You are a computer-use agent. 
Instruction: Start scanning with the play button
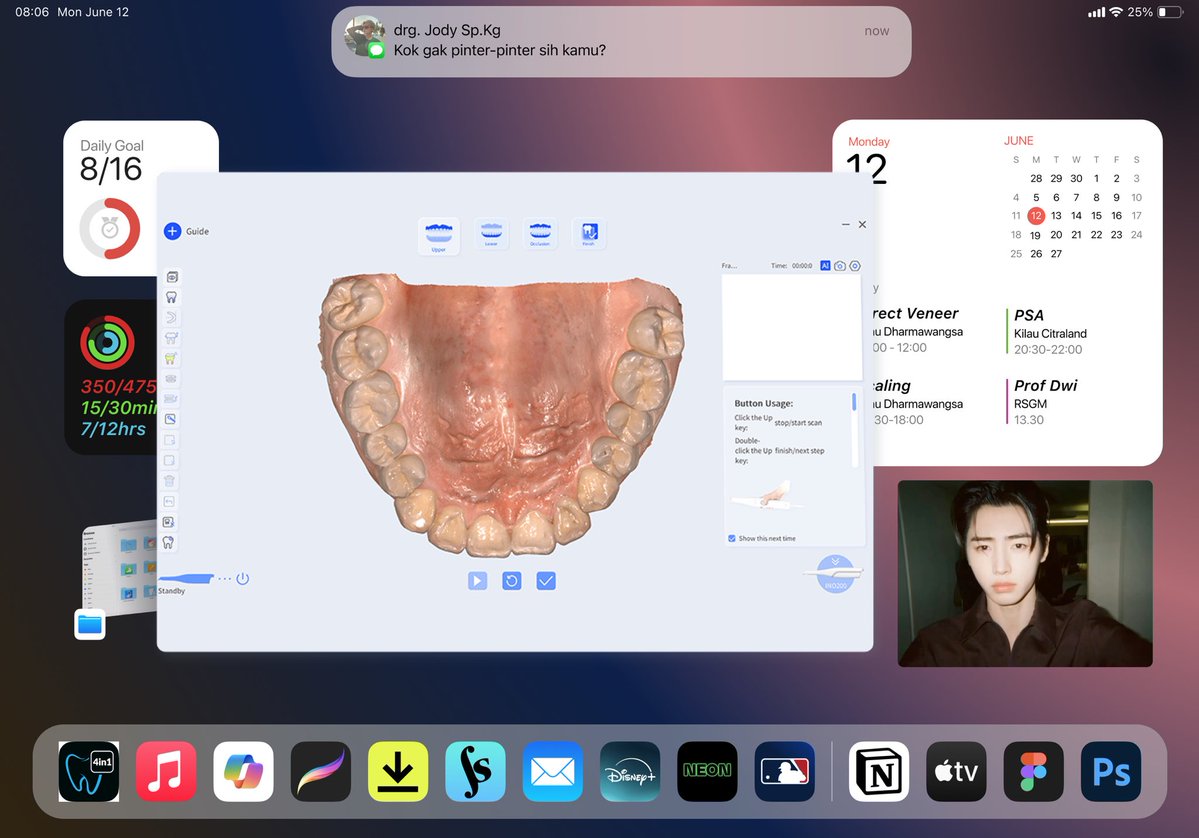coord(477,581)
